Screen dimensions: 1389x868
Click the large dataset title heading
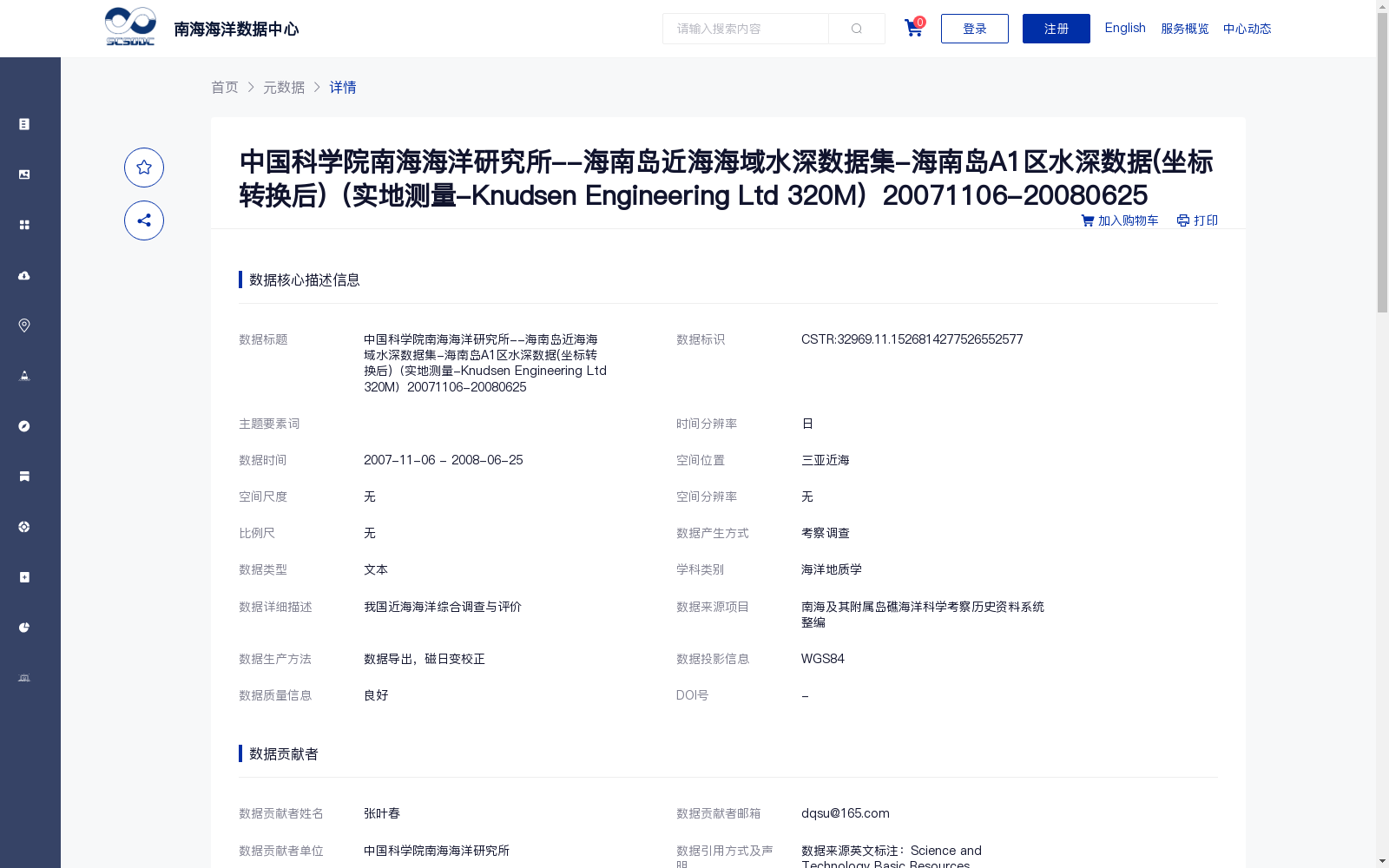coord(727,178)
